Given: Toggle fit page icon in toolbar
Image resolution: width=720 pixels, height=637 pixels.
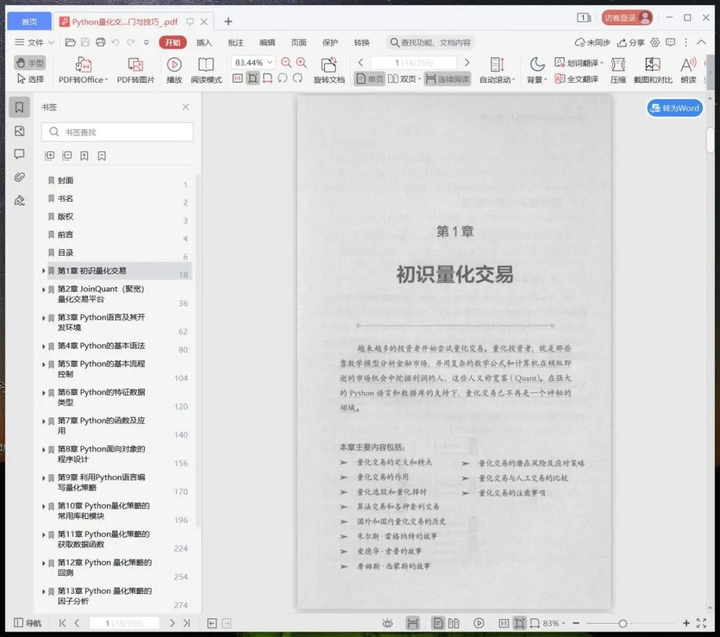Looking at the screenshot, I should (x=253, y=79).
